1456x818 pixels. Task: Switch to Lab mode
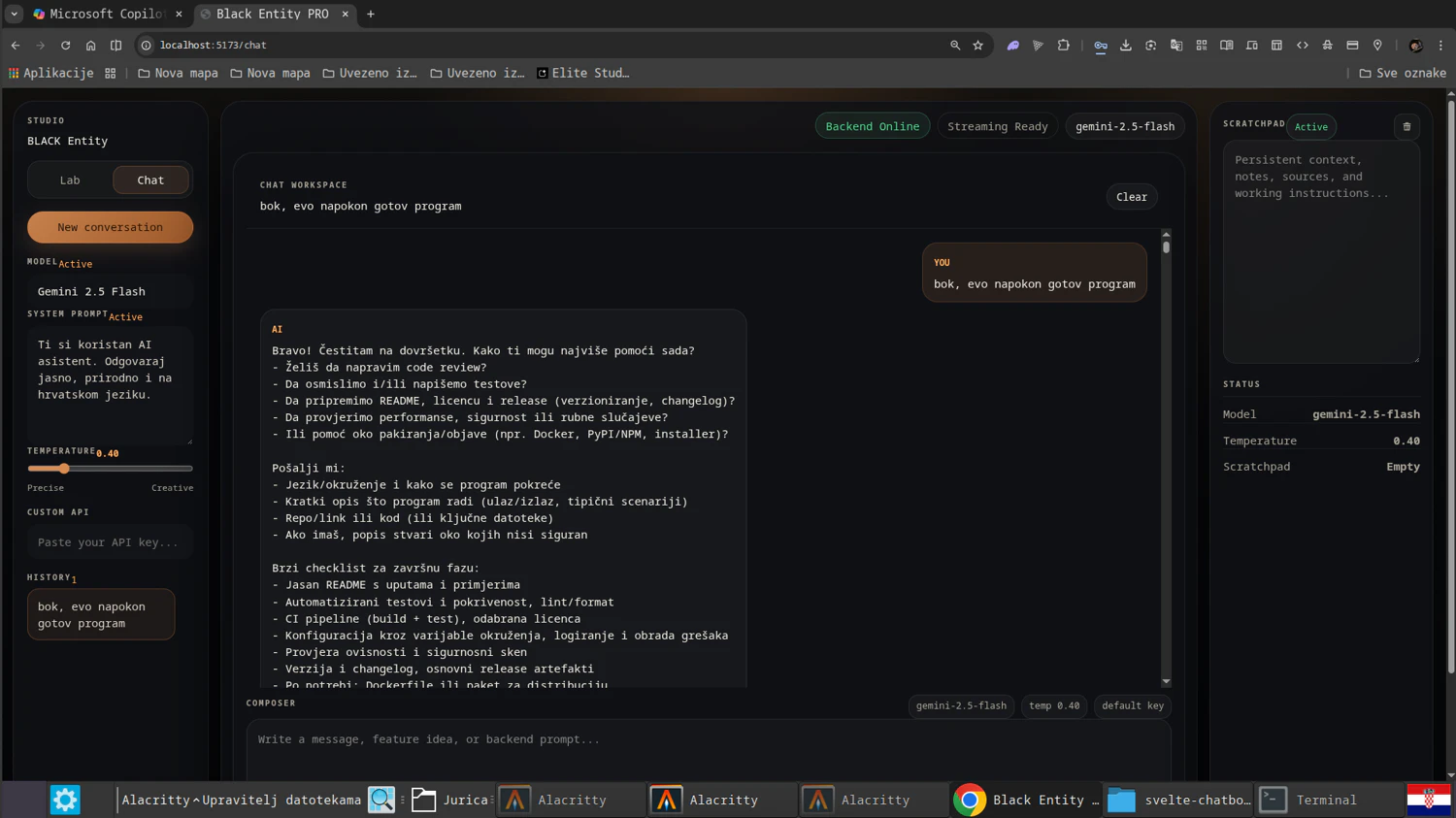(70, 180)
